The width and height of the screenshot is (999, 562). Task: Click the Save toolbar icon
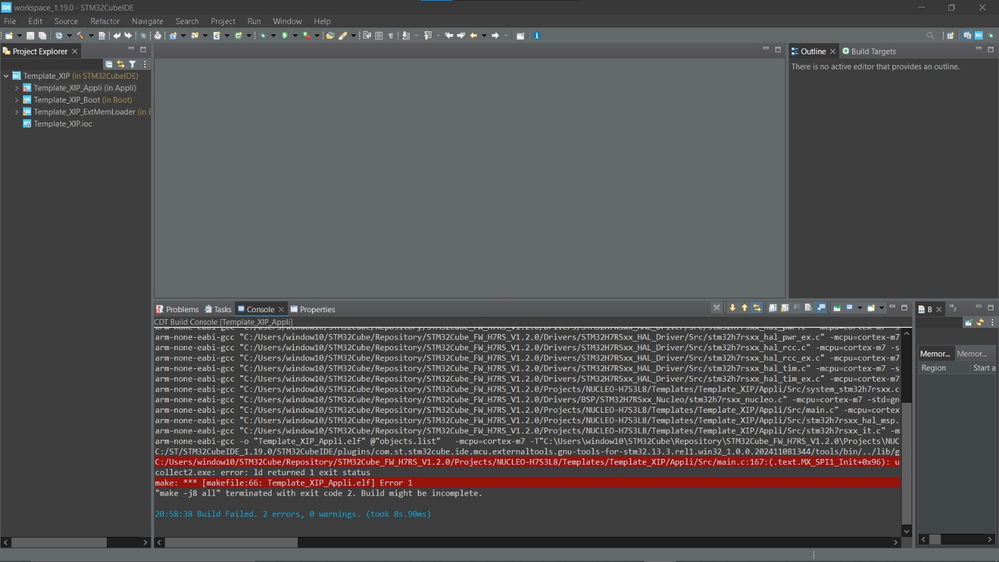(31, 36)
